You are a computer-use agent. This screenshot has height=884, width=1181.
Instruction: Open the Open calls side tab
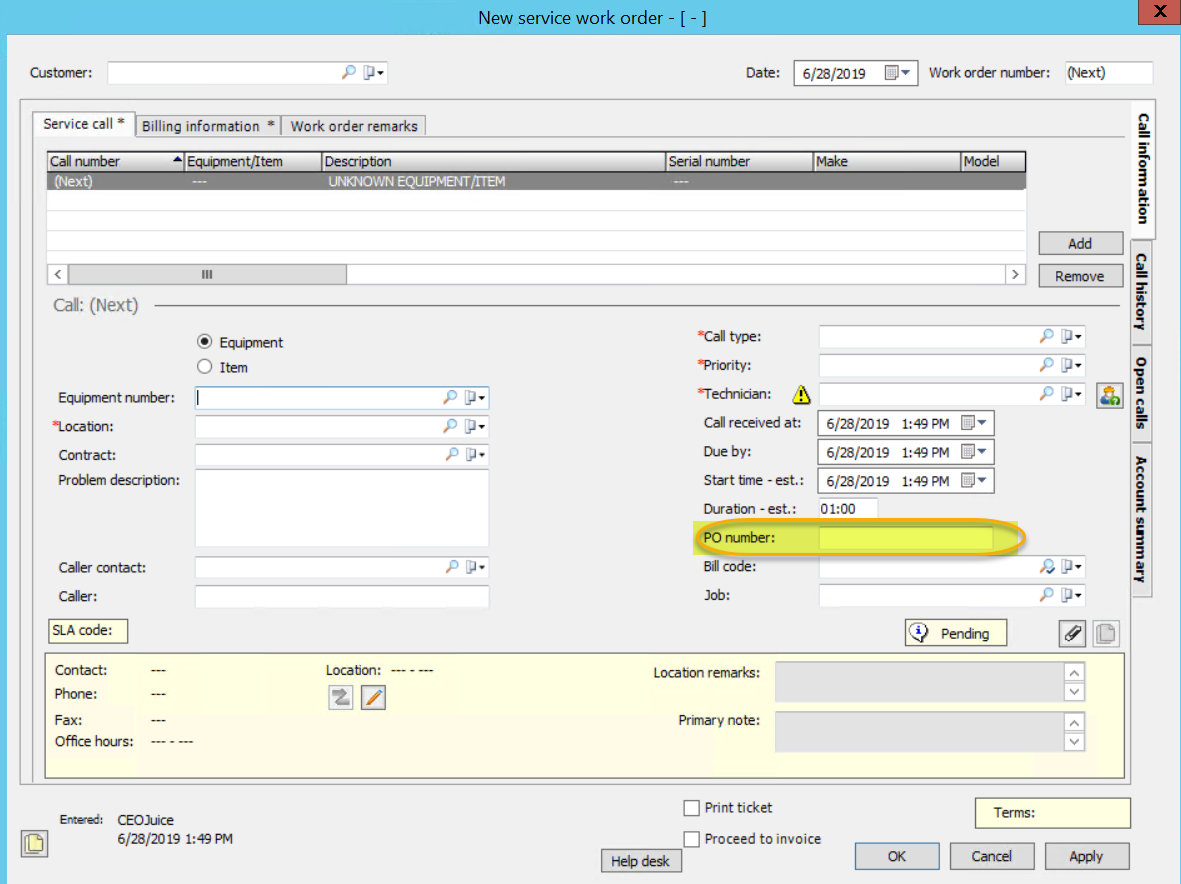coord(1142,392)
